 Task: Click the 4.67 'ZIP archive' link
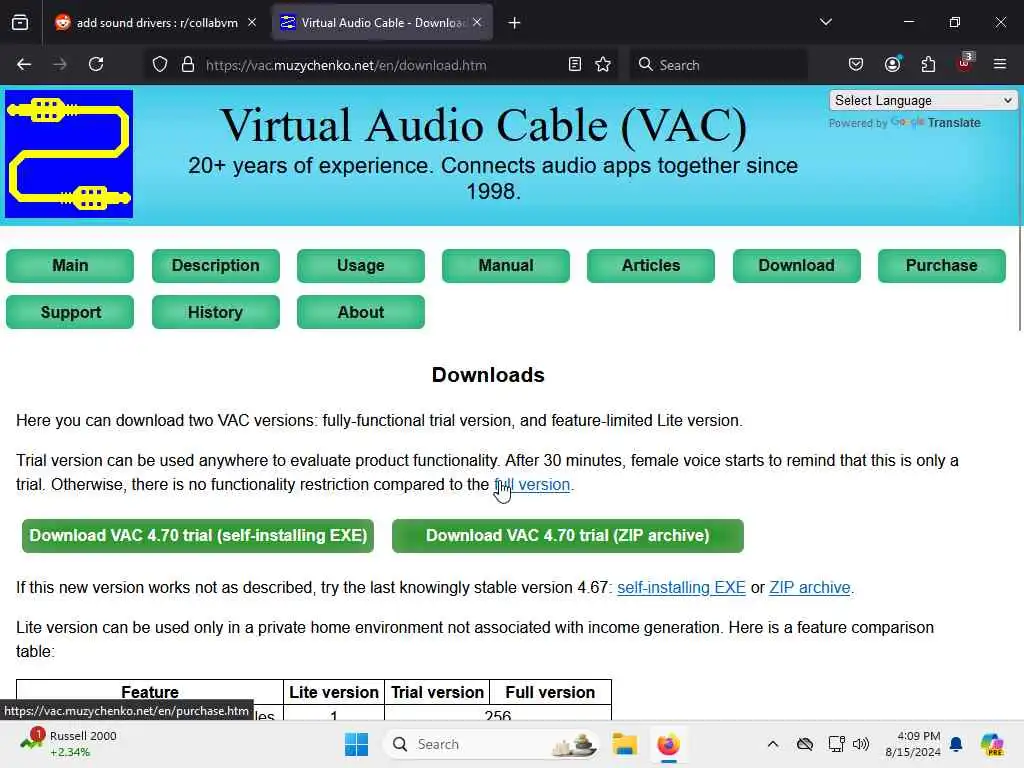[810, 588]
